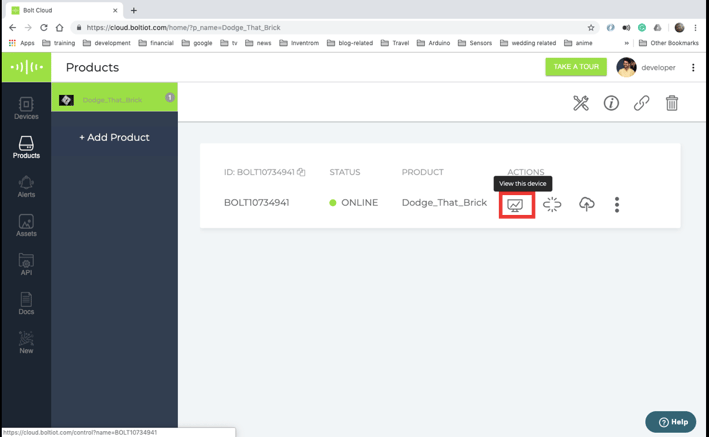Viewport: 709px width, 437px height.
Task: Open the tv bookmarks folder
Action: [229, 43]
